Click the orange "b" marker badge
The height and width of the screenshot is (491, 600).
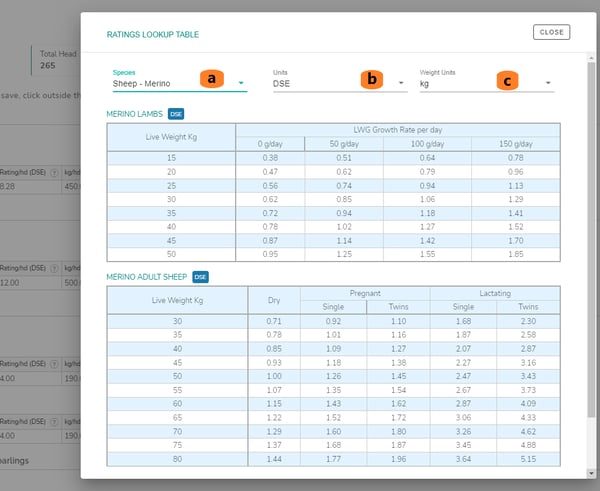(372, 79)
